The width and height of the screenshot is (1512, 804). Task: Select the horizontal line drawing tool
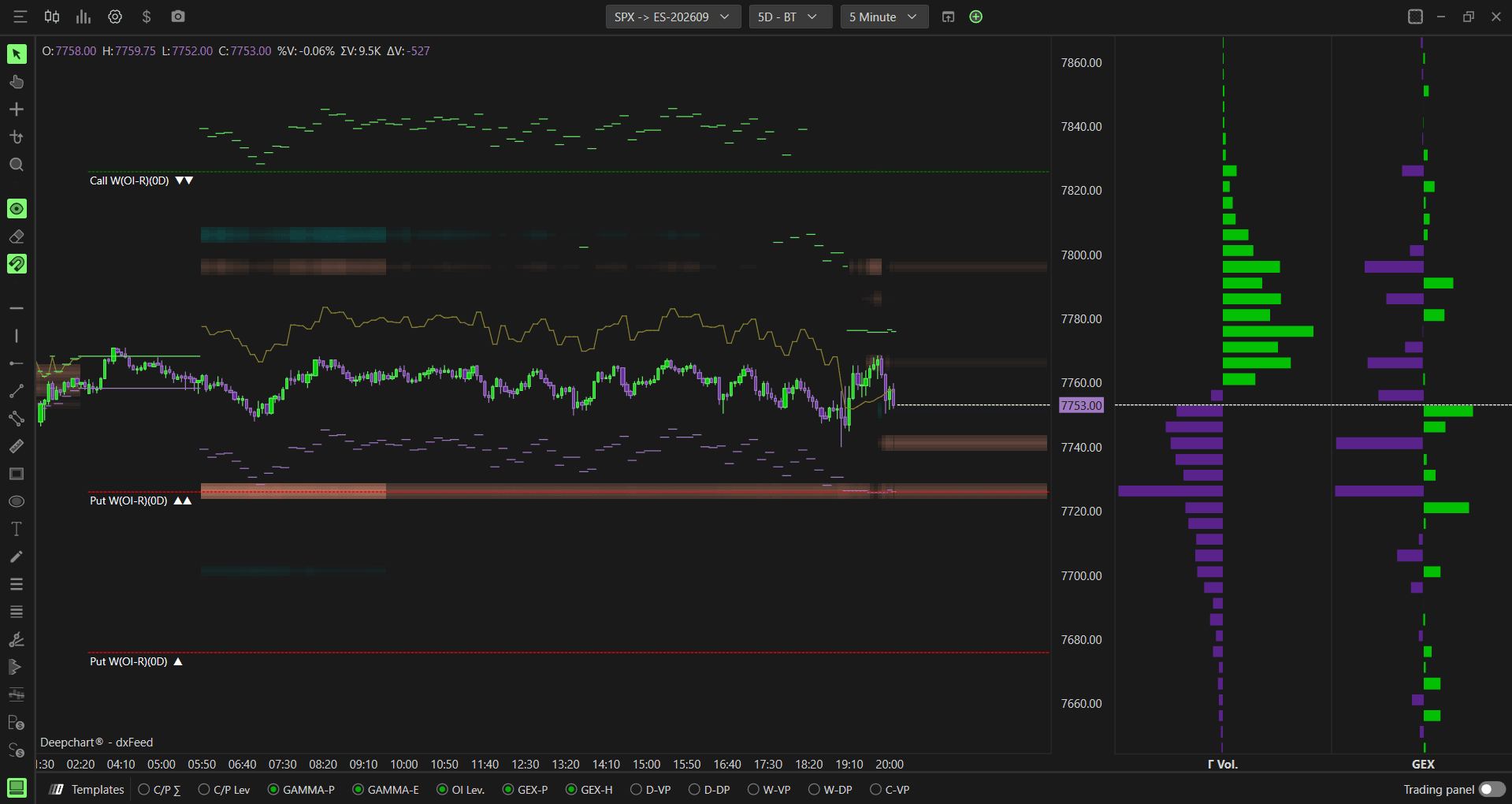pos(17,308)
